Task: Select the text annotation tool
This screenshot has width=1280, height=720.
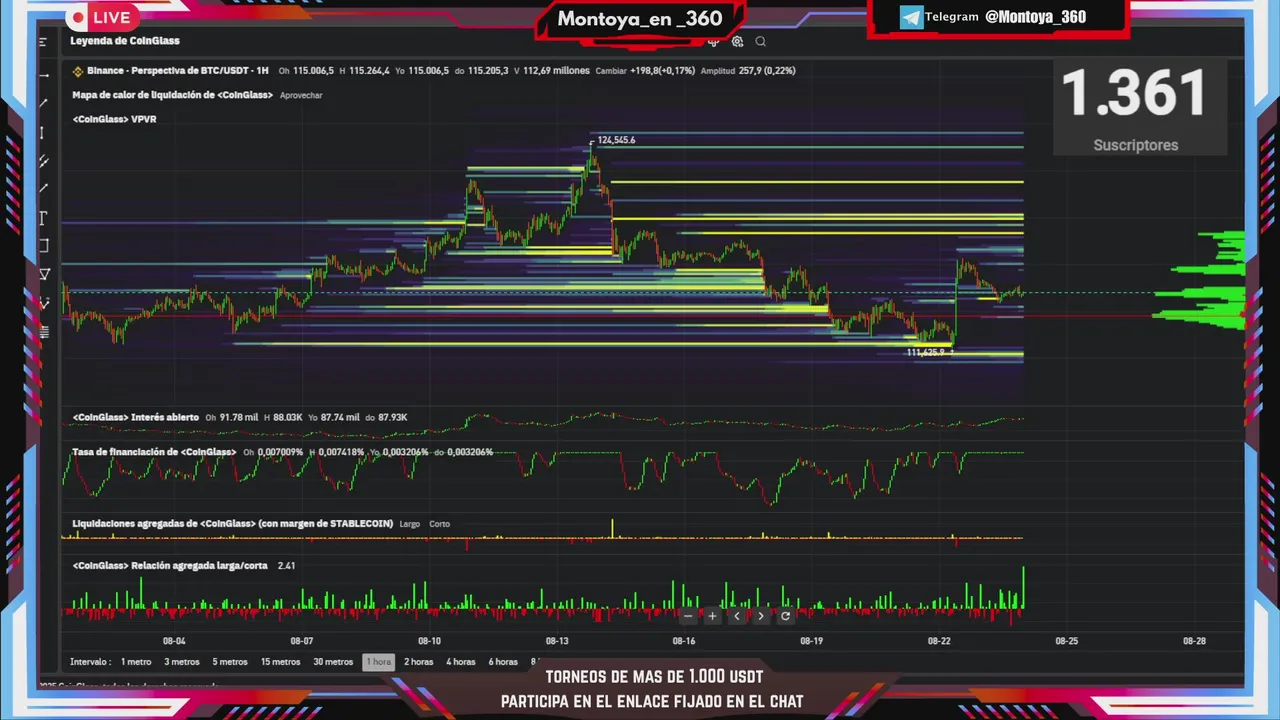Action: [x=43, y=218]
